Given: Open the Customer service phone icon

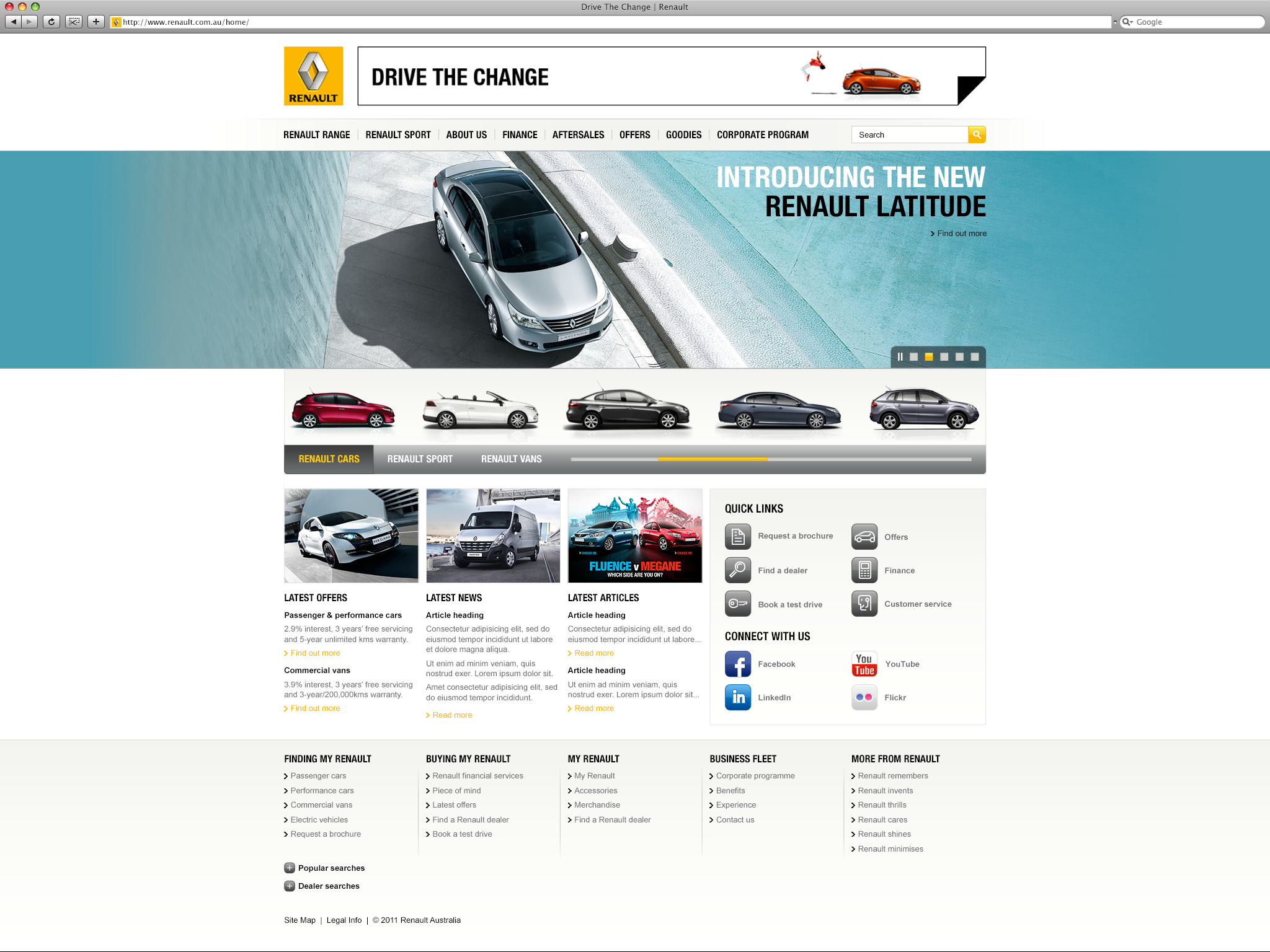Looking at the screenshot, I should tap(864, 604).
